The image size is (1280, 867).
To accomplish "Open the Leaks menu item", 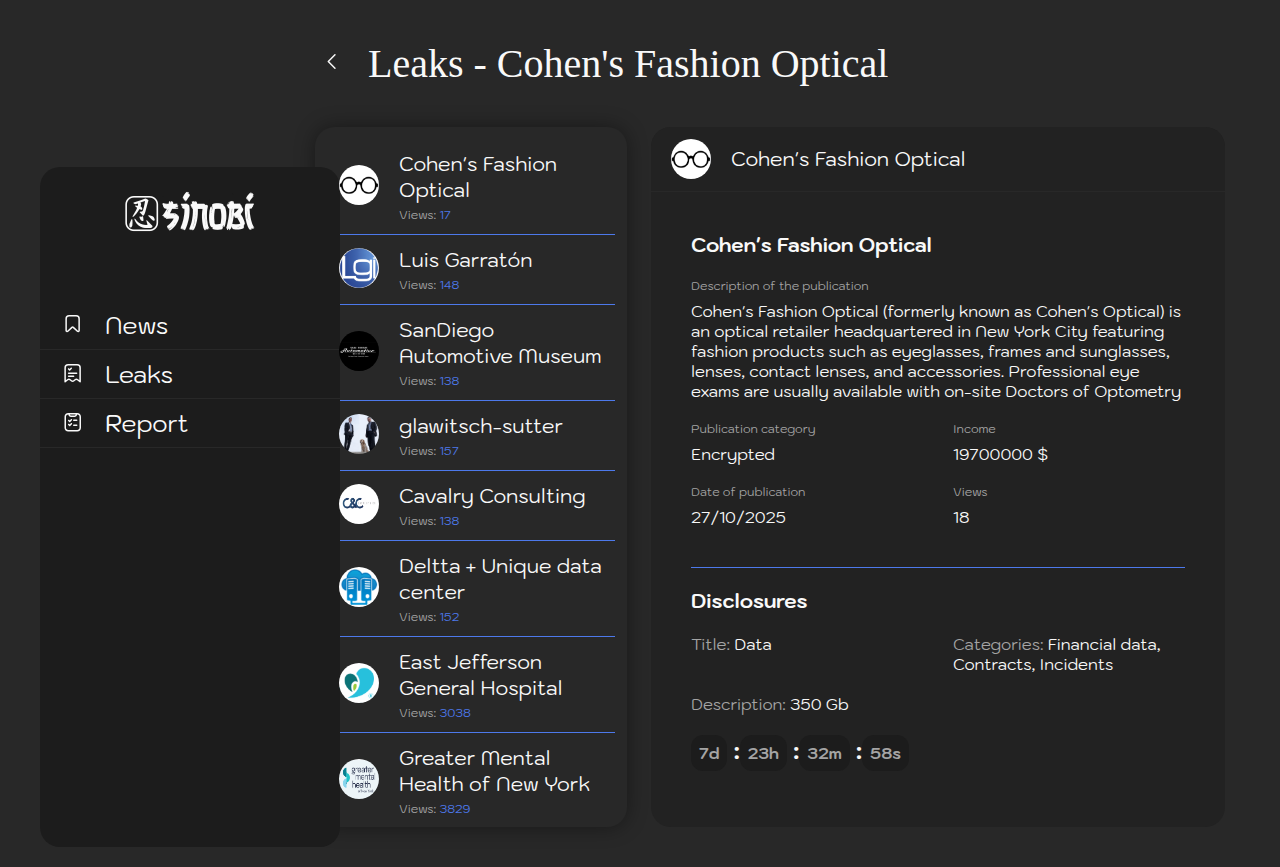I will click(139, 375).
